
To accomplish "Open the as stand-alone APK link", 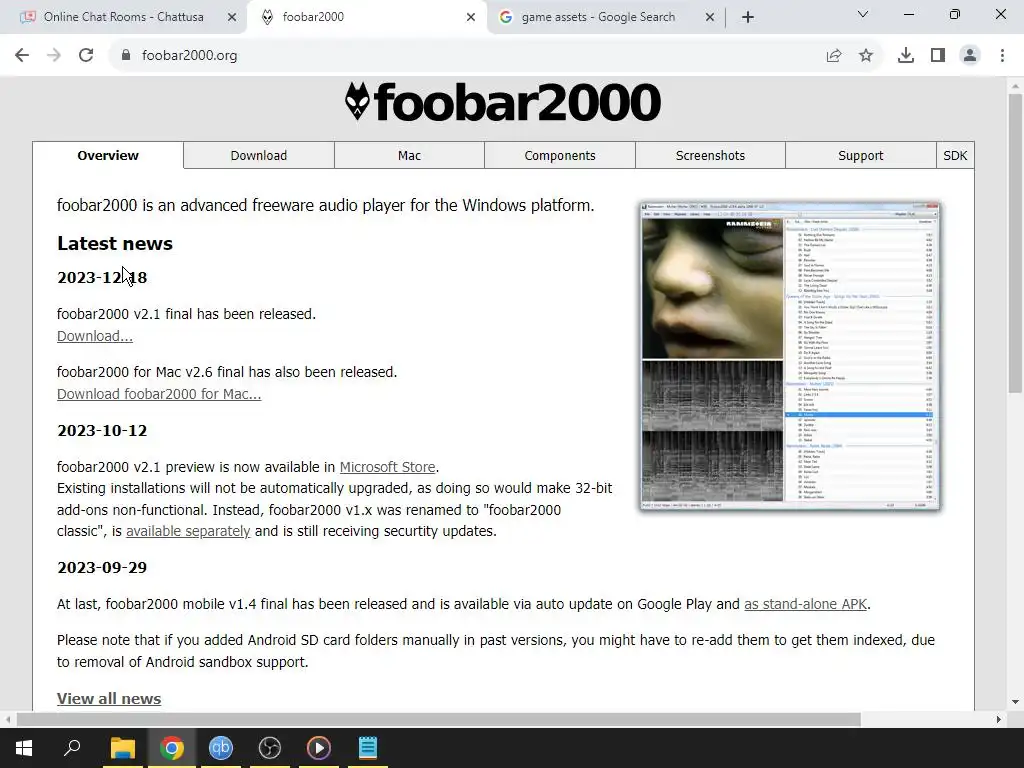I will (x=805, y=604).
